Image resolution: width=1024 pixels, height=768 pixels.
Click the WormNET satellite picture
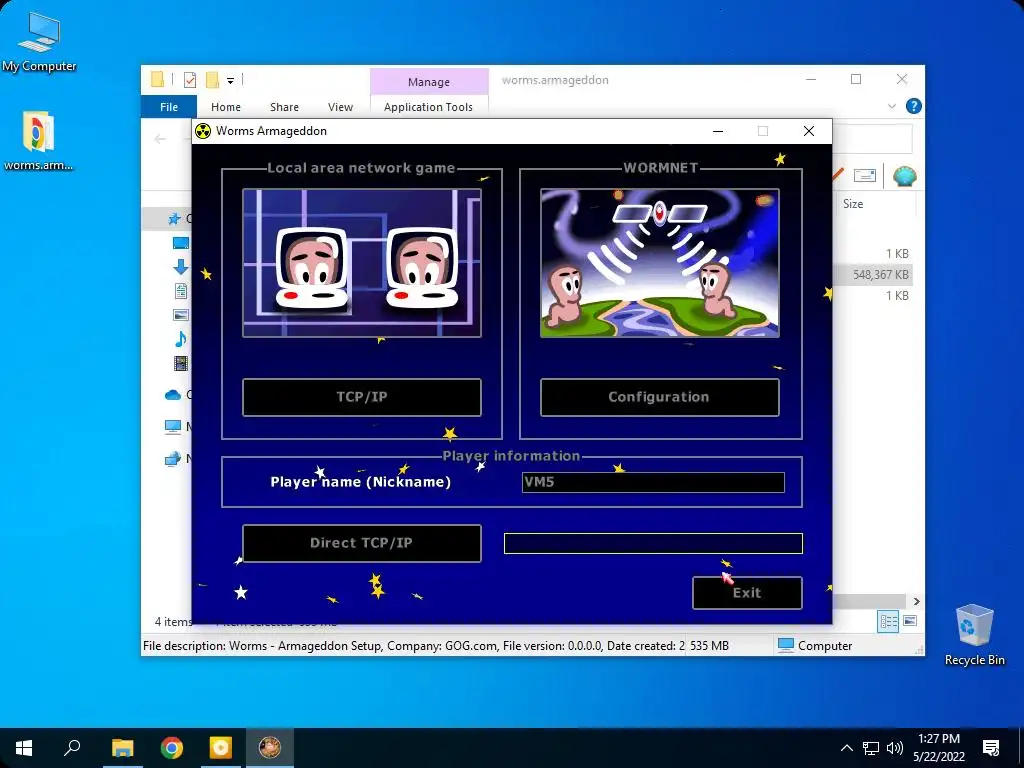tap(660, 263)
